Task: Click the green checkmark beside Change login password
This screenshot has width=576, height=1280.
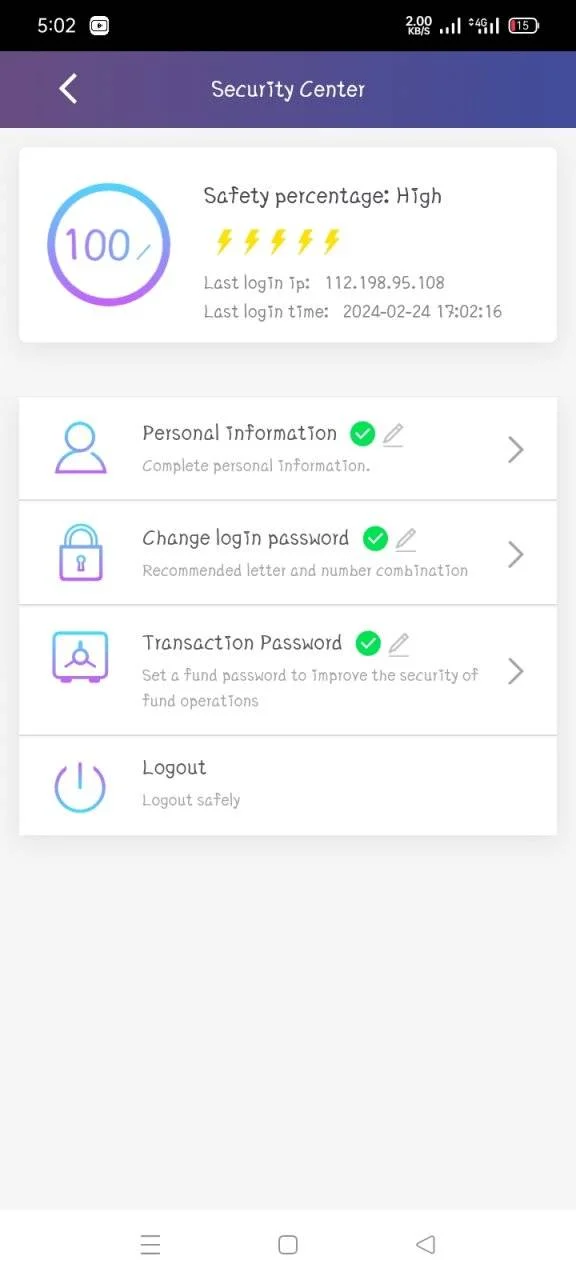Action: [x=374, y=539]
